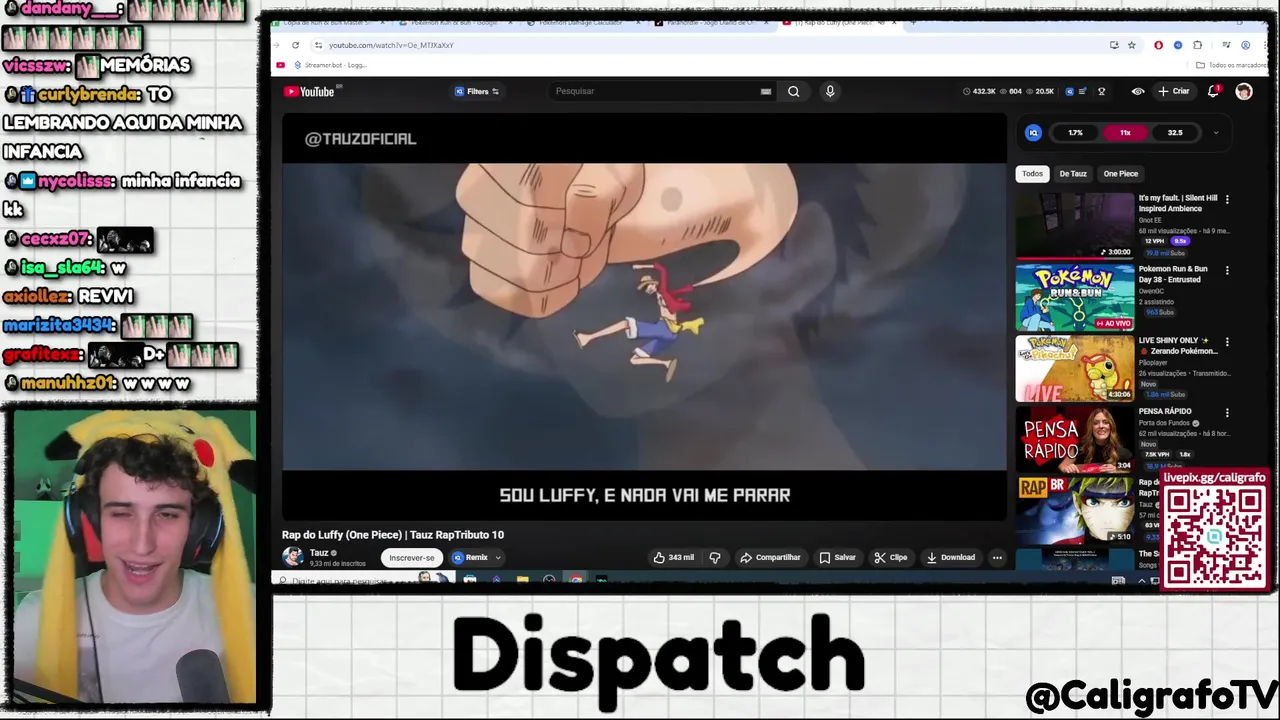The image size is (1280, 720).
Task: Open the Todos os marcadores folder
Action: (x=1232, y=65)
